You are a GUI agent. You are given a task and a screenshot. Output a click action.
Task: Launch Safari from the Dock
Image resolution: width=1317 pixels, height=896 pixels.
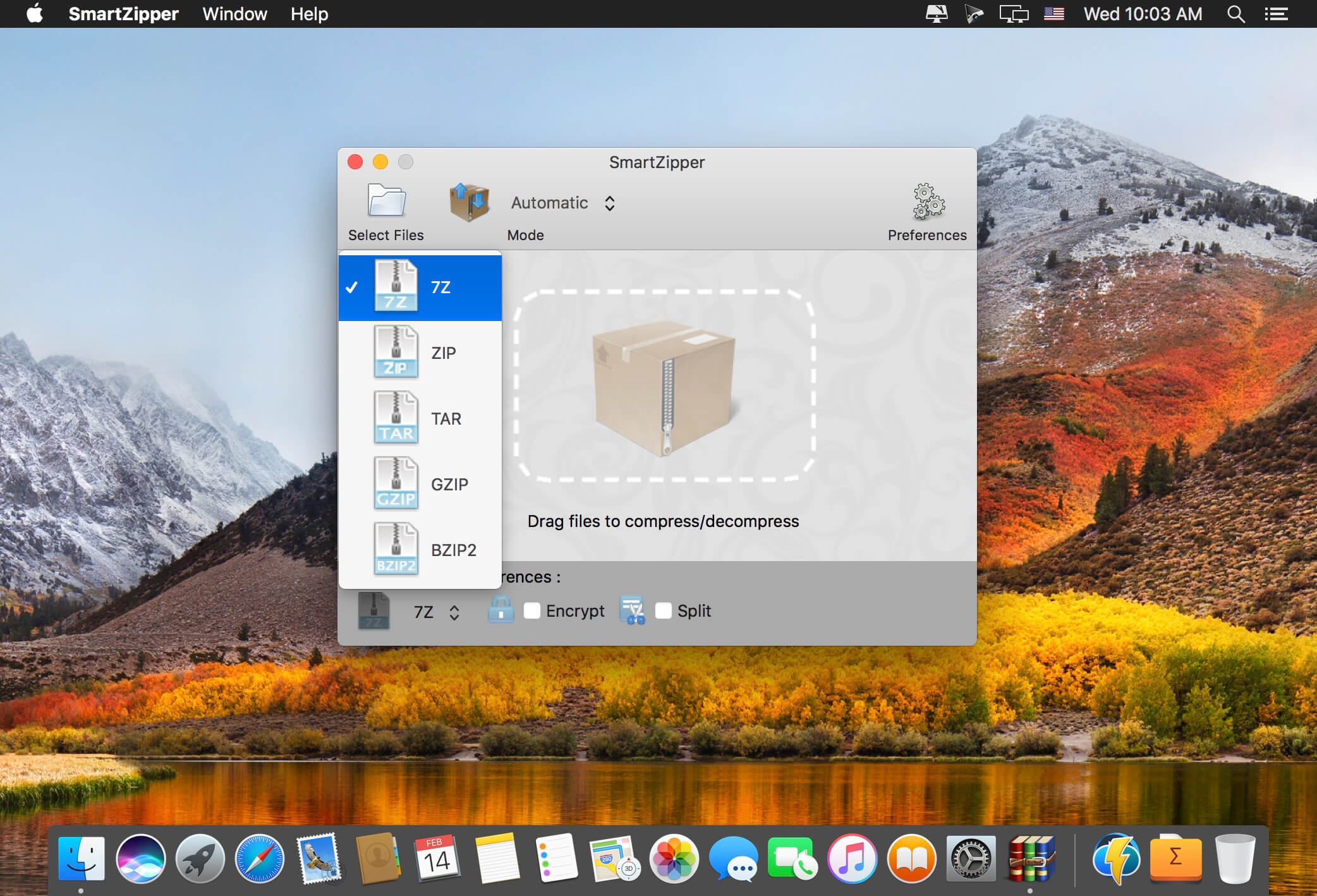(259, 858)
